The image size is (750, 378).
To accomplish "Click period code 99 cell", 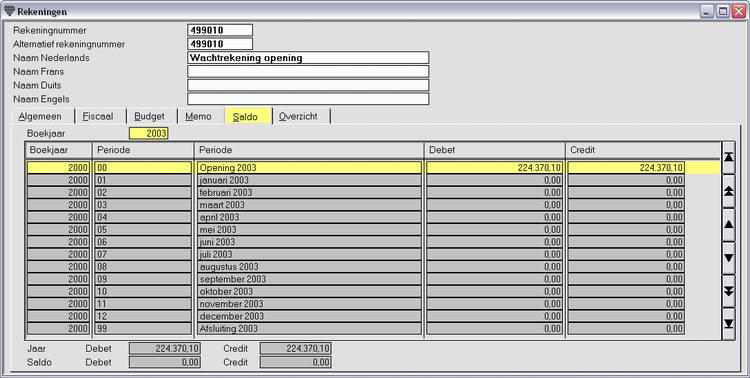I will click(143, 329).
